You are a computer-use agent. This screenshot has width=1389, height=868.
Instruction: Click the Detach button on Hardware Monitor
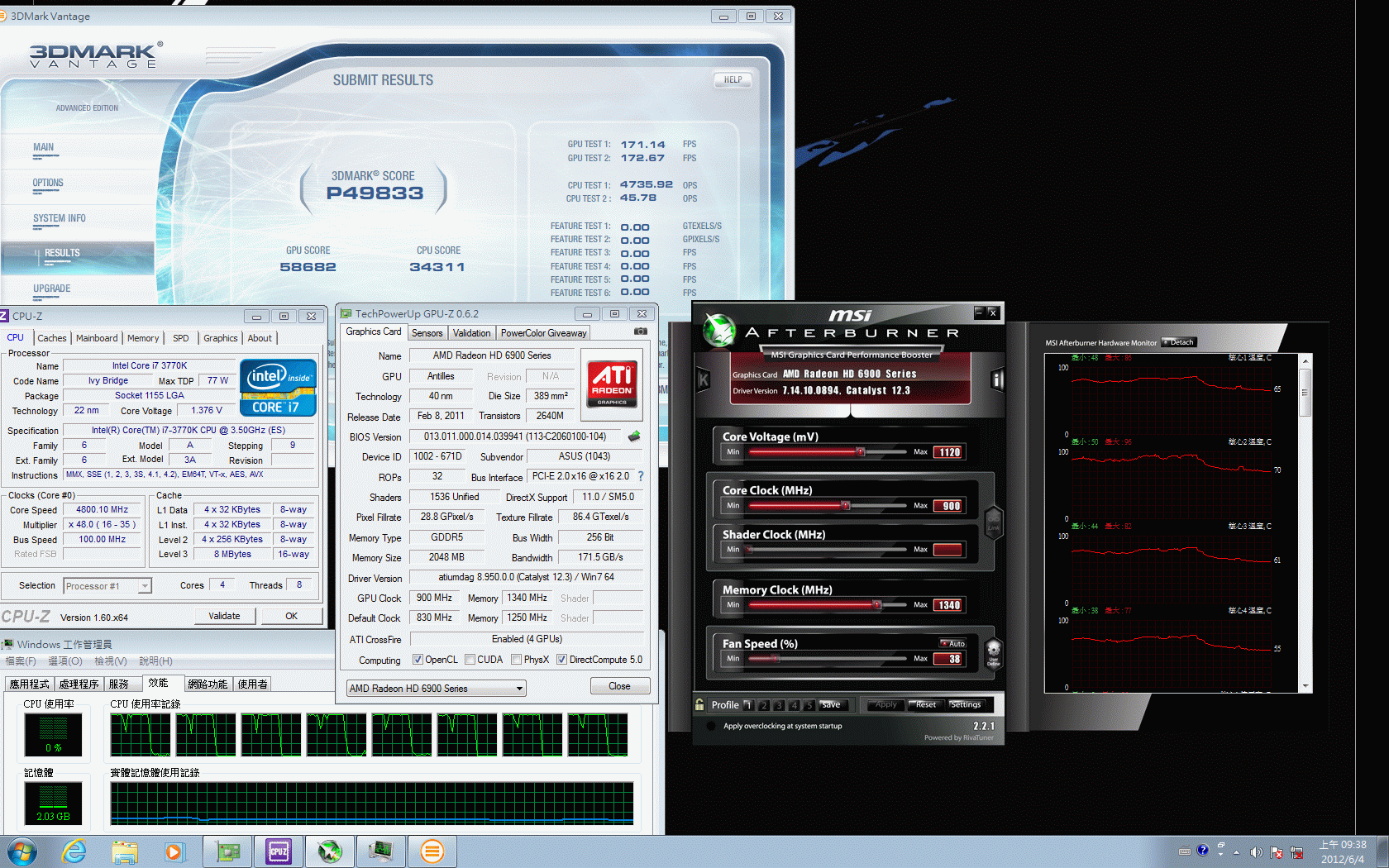1179,342
